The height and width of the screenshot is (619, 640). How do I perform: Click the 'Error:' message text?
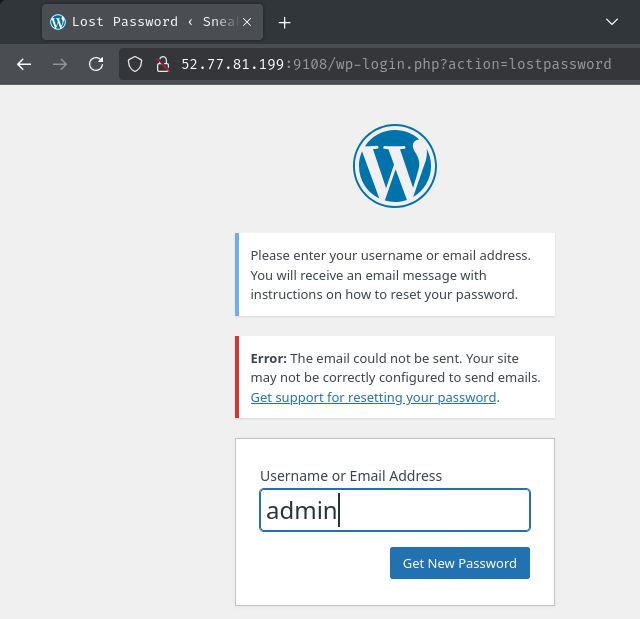tap(269, 358)
